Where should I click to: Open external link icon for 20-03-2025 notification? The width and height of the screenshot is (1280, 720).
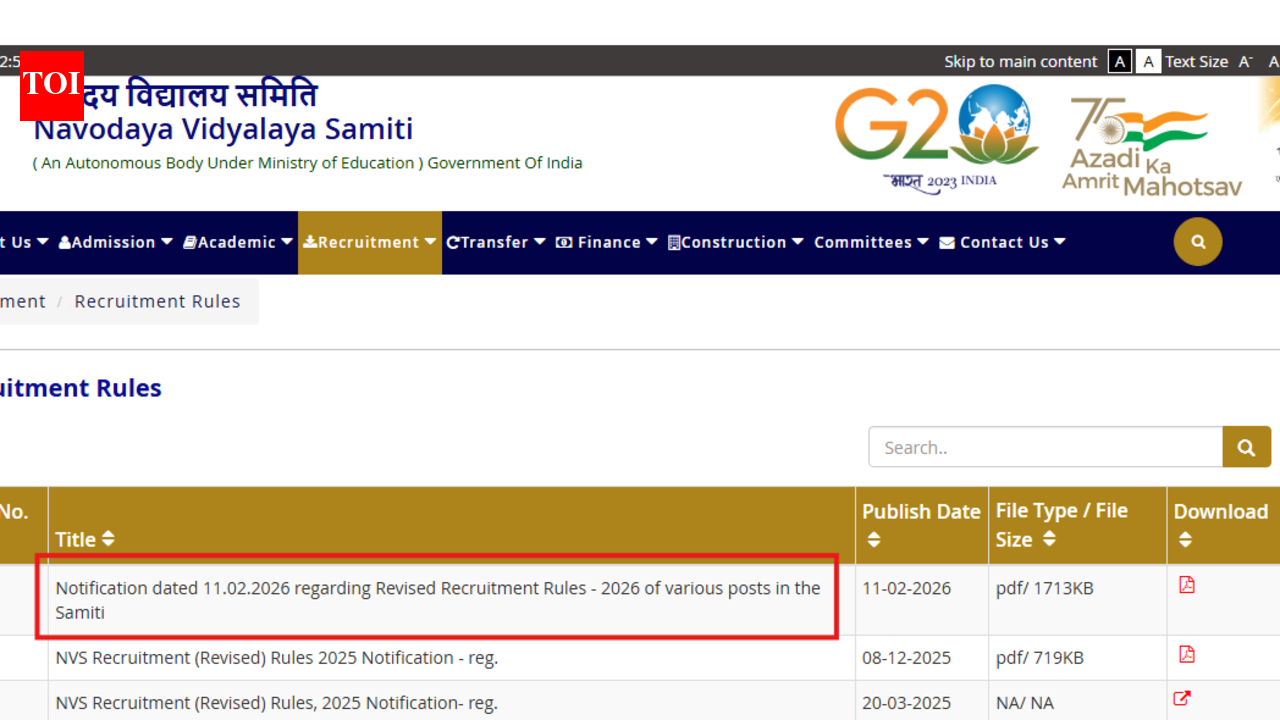1181,699
